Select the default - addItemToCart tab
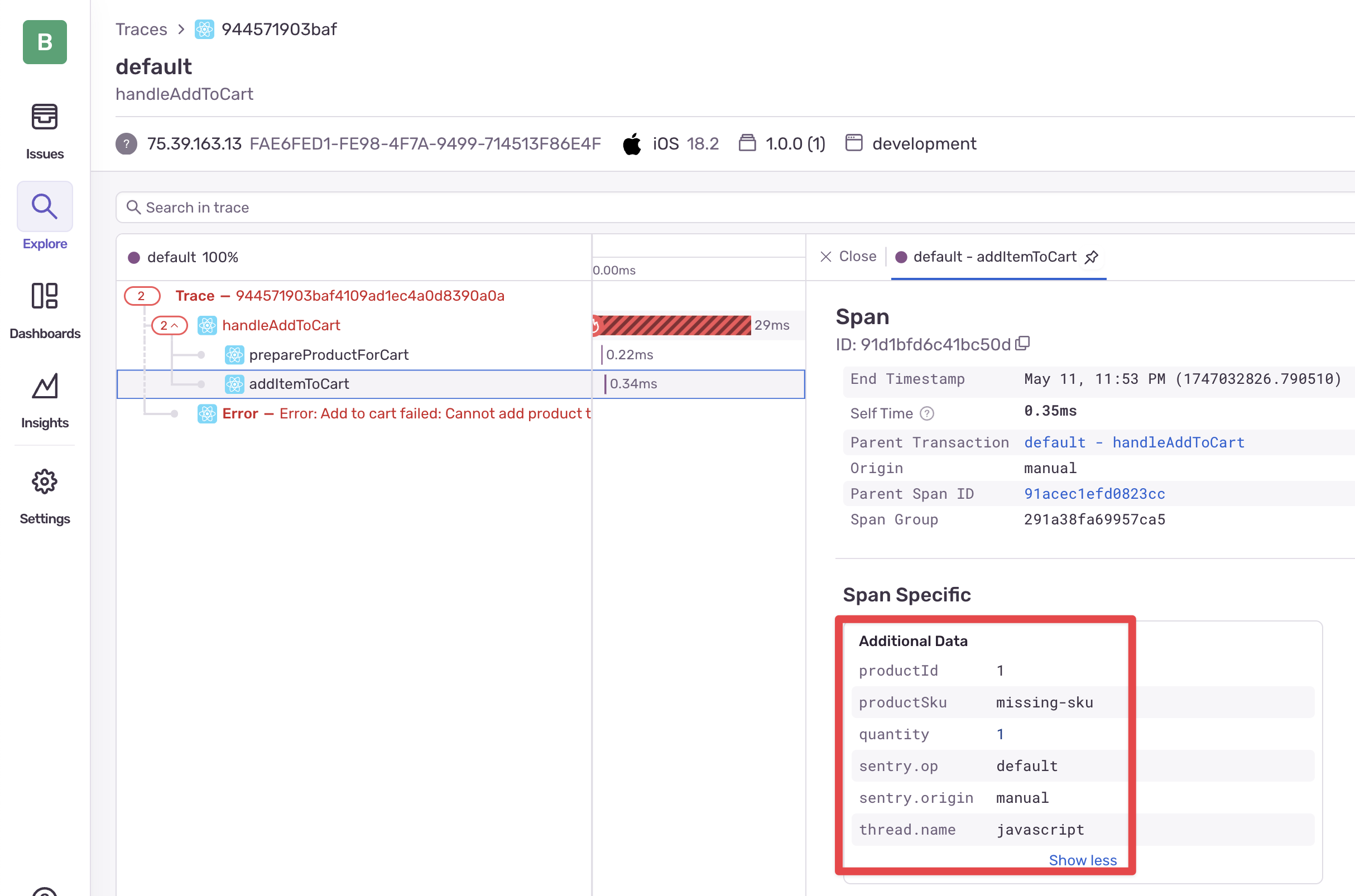The height and width of the screenshot is (896, 1355). 998,257
